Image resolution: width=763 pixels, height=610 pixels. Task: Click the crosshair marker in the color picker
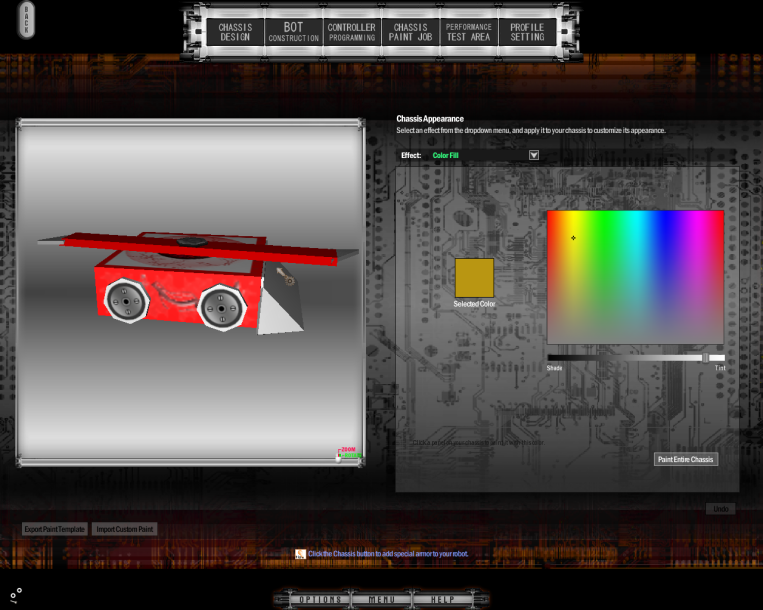[x=573, y=238]
